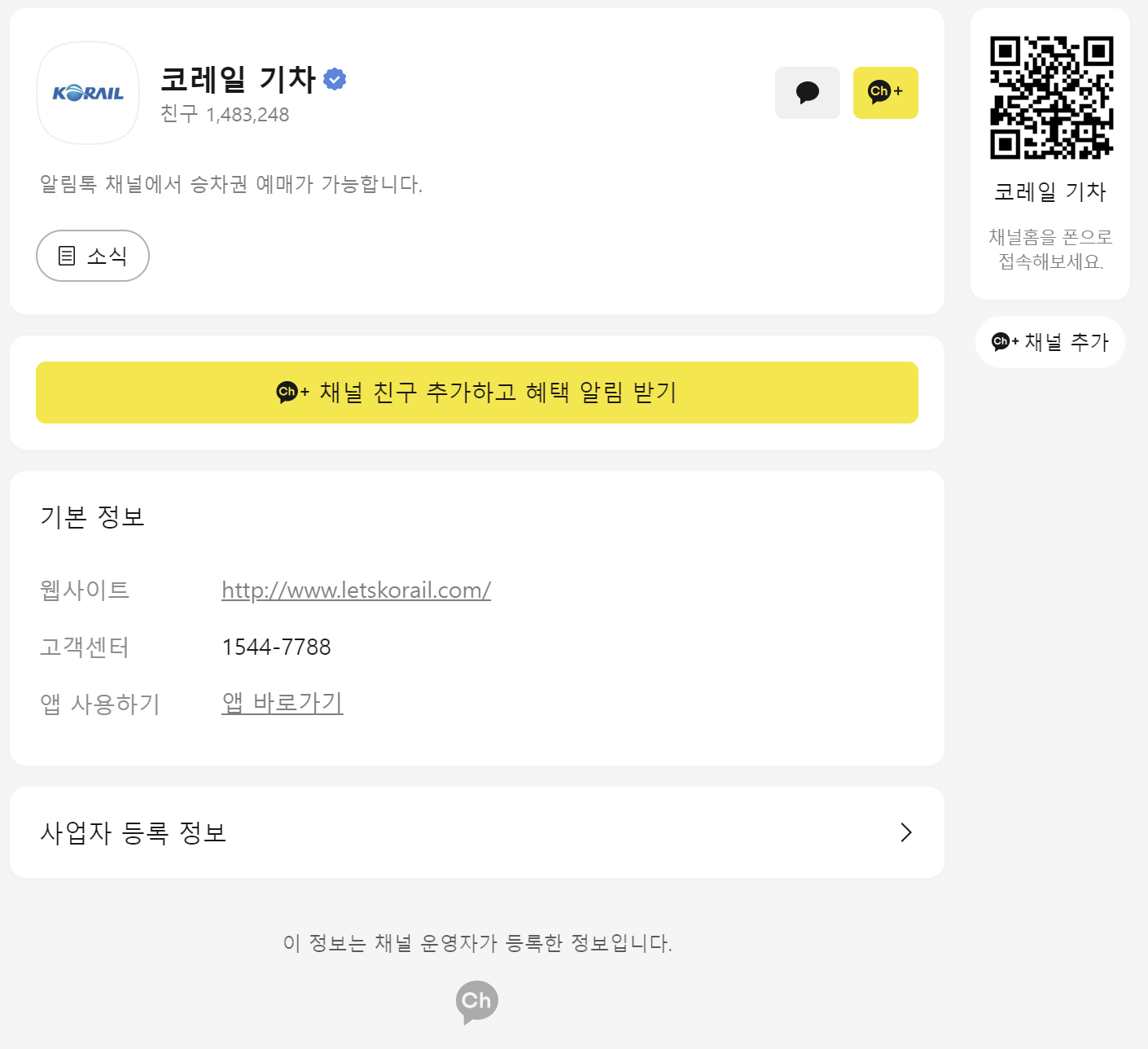1148x1049 pixels.
Task: Click the 채널 추가 sidebar button
Action: [1050, 342]
